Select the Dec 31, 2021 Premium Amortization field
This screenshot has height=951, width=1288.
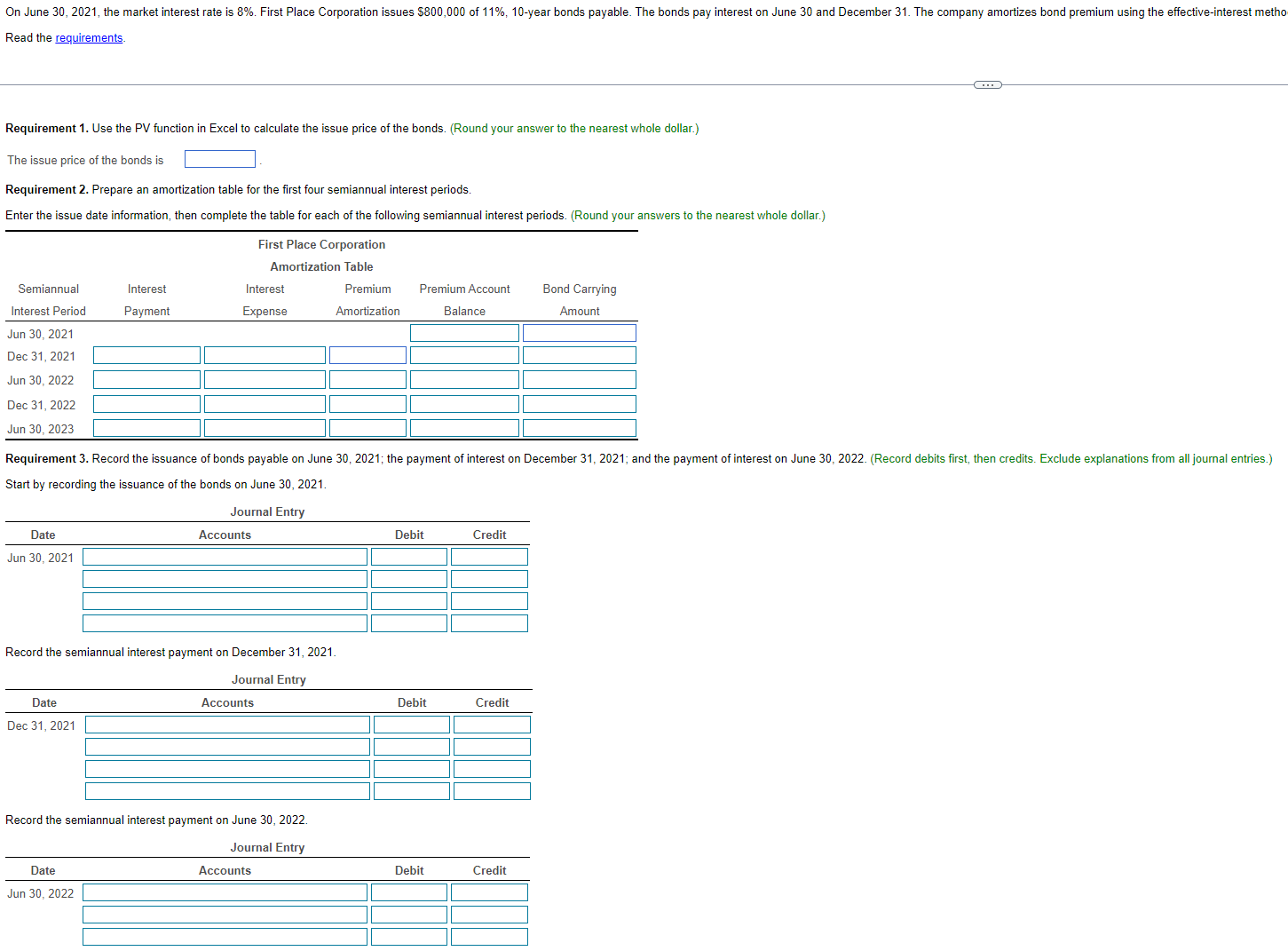(x=367, y=354)
